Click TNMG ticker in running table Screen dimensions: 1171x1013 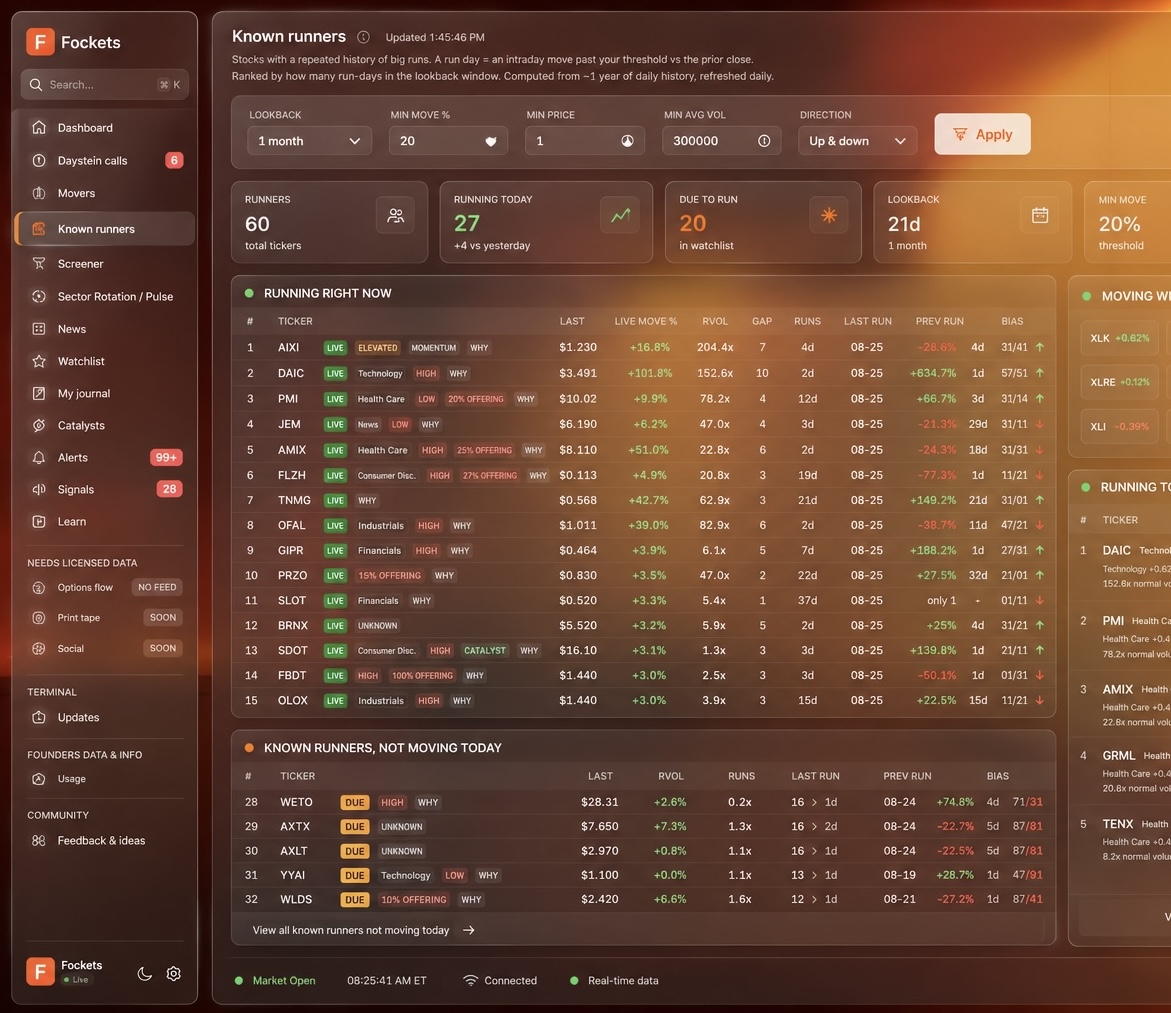[294, 501]
